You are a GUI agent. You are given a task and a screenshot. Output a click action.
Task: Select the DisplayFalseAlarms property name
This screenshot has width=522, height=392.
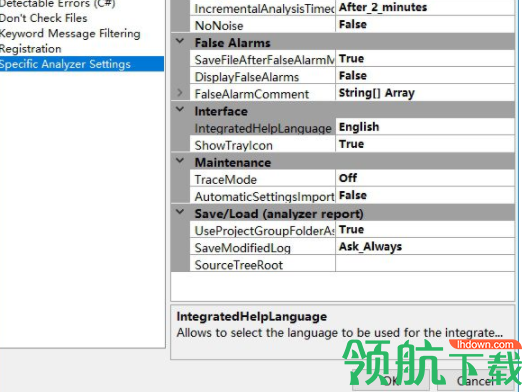263,77
